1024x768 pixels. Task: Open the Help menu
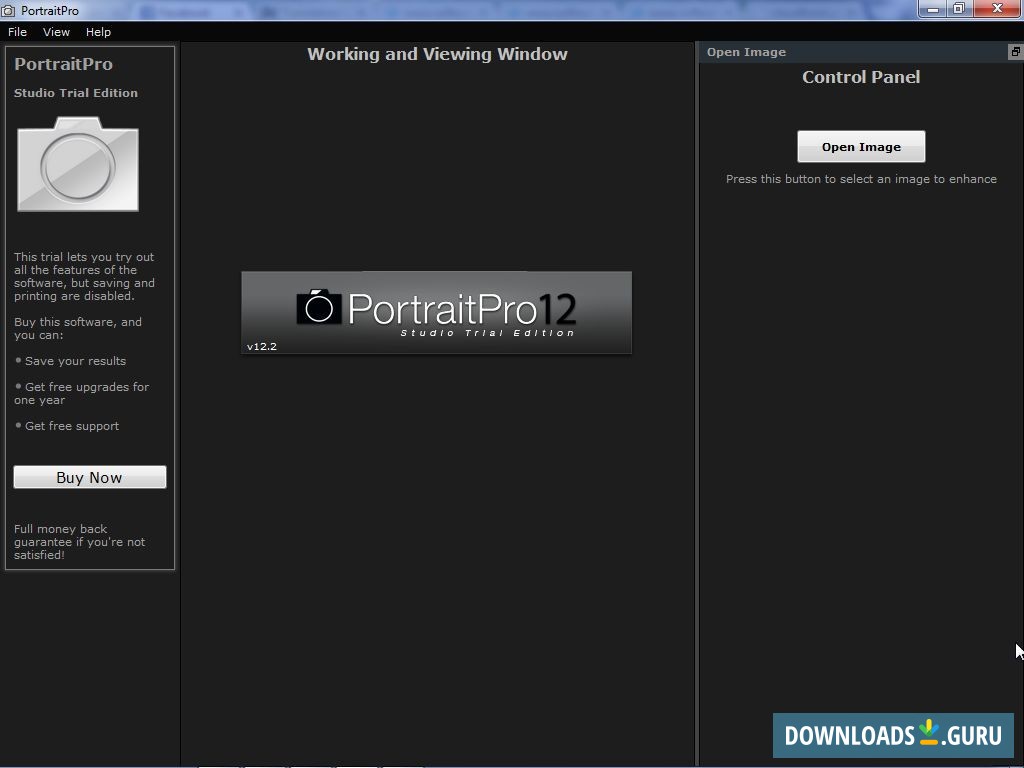point(97,31)
